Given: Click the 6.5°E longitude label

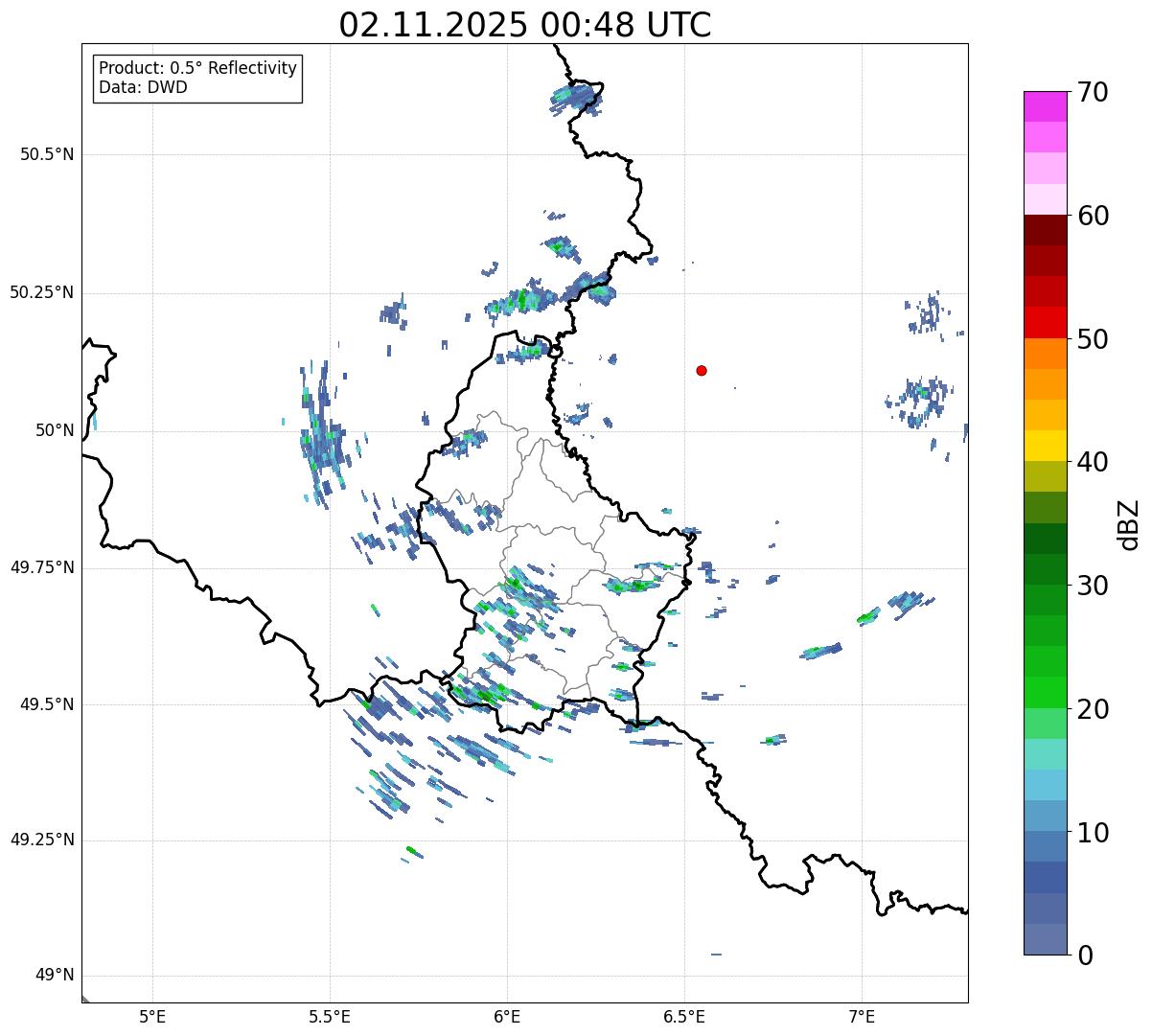Looking at the screenshot, I should pos(684,1016).
